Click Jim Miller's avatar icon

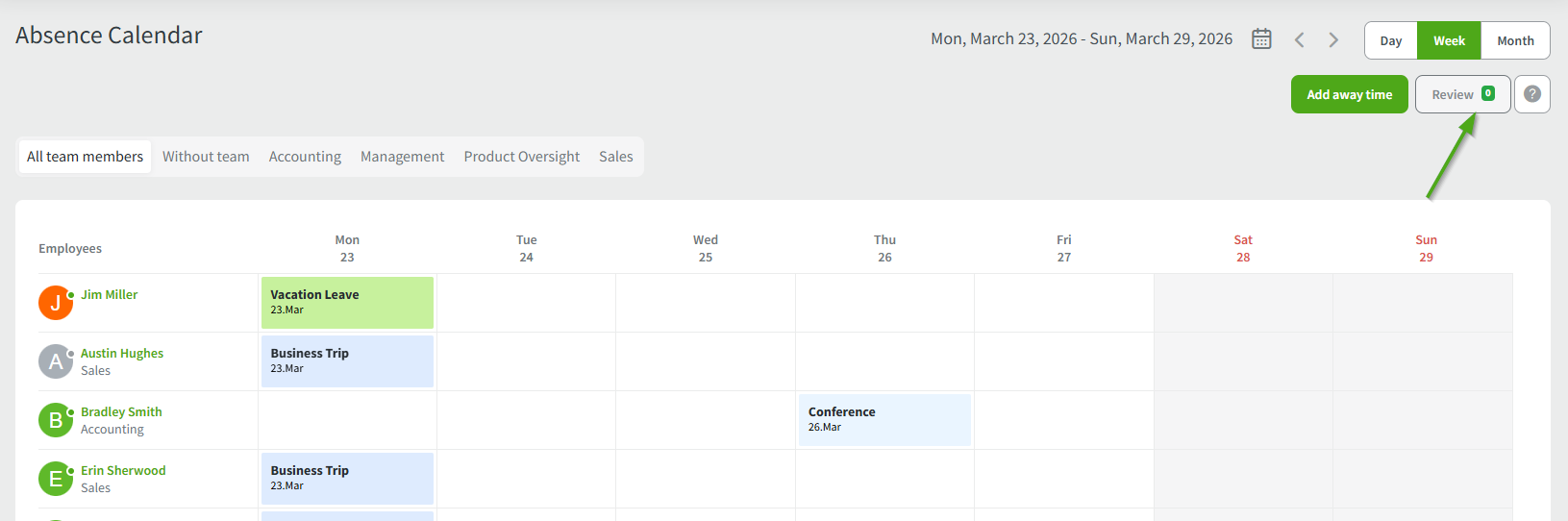(x=56, y=303)
